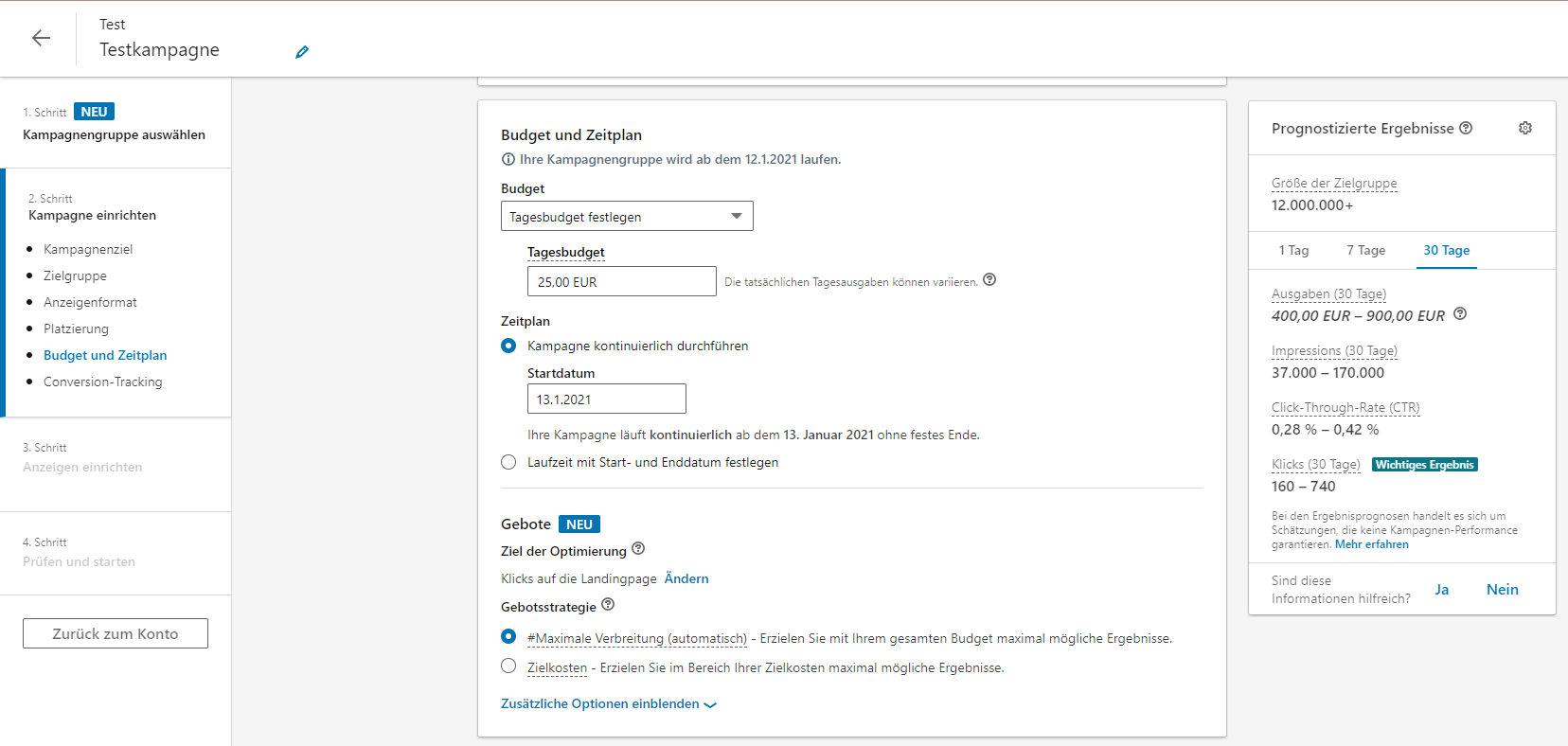This screenshot has height=746, width=1568.
Task: Open step 2 Kampagne einrichten
Action: (x=92, y=215)
